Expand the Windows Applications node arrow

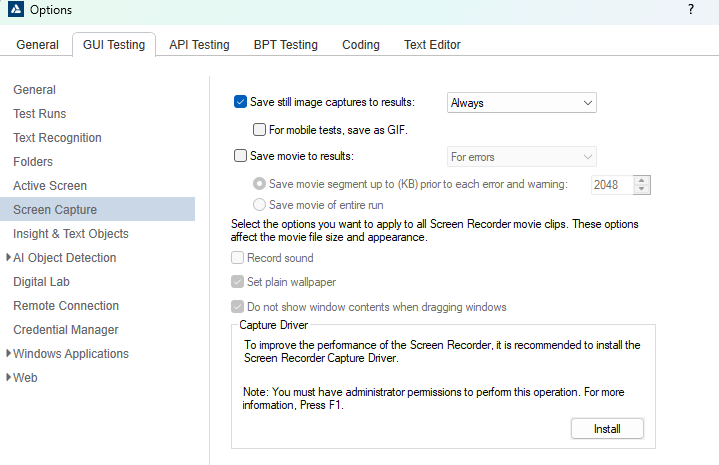(x=8, y=353)
